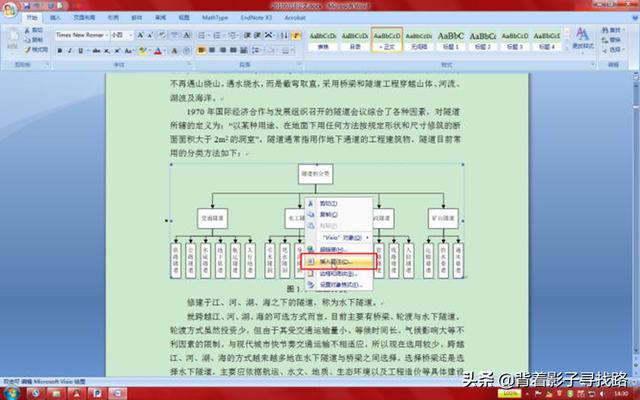Click the enclosed character icon
The image size is (640, 400).
click(187, 51)
